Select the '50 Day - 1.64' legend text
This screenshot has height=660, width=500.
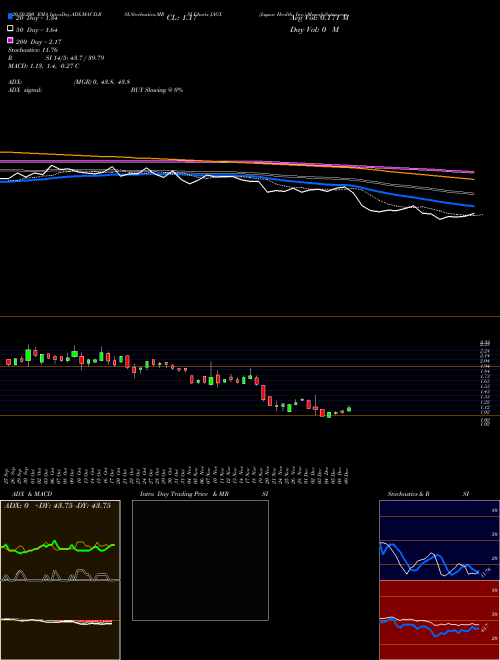click(37, 30)
